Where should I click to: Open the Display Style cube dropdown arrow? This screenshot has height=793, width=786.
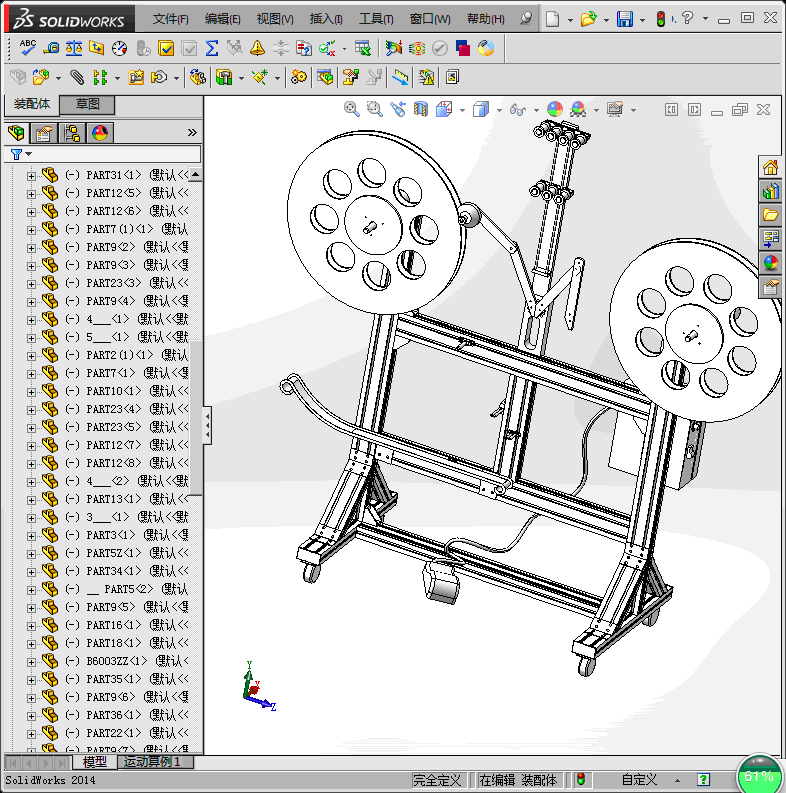(x=499, y=110)
